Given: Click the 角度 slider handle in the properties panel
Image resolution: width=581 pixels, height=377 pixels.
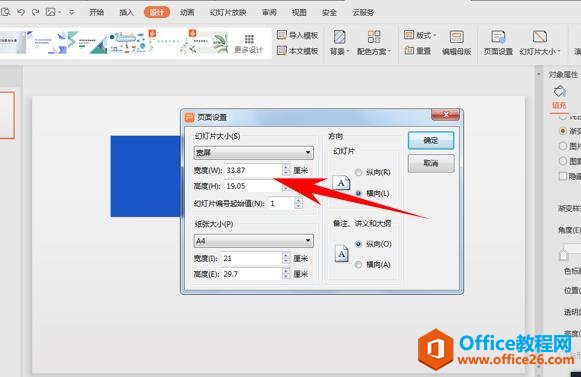Looking at the screenshot, I should (563, 255).
